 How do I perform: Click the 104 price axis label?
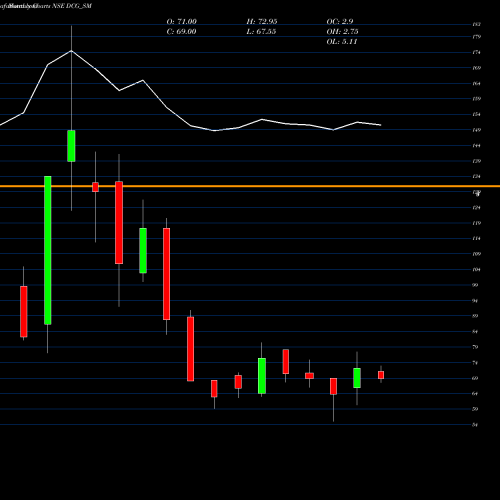[x=477, y=270]
